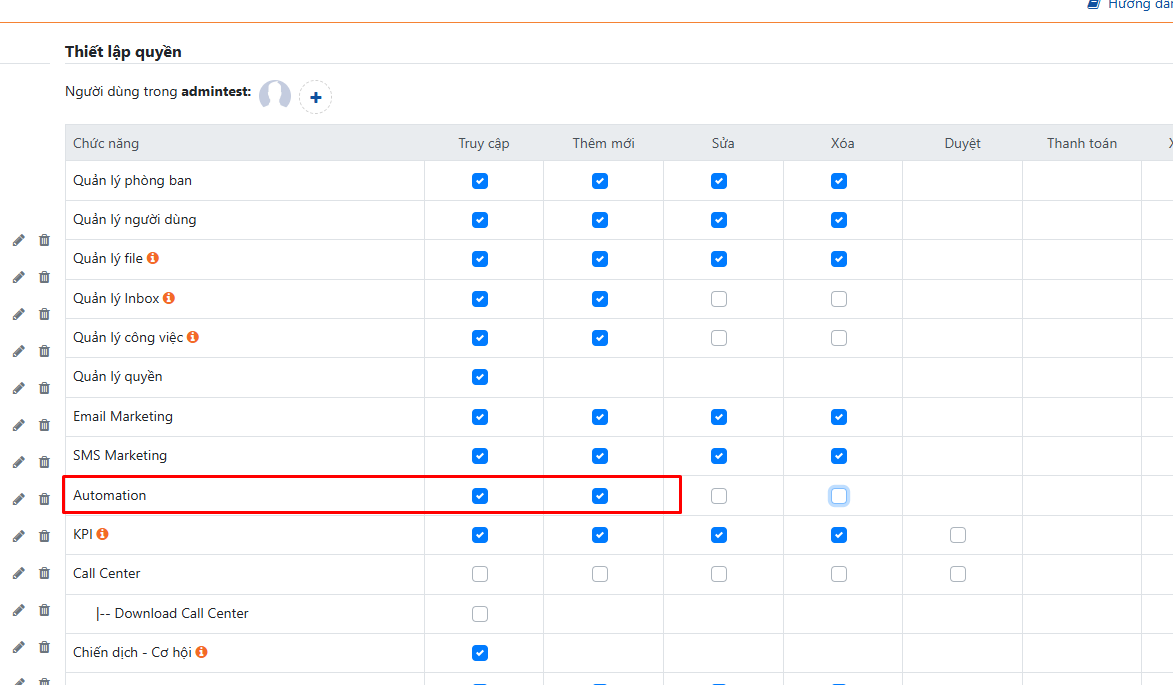Enable Xóa permission for Quản lý Inbox
This screenshot has height=685, width=1173.
point(839,299)
